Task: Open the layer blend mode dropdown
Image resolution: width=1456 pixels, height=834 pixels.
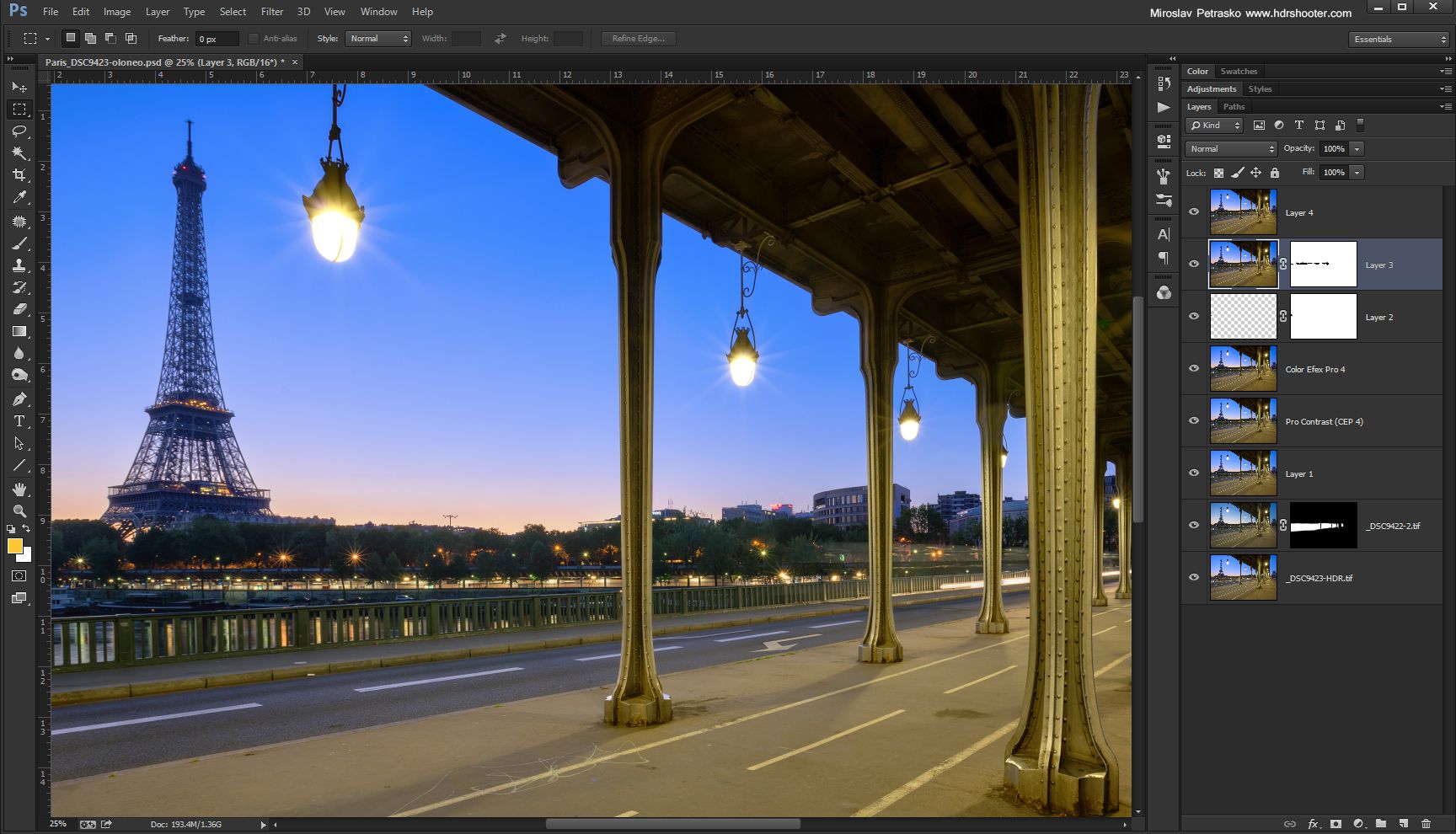Action: [1231, 149]
